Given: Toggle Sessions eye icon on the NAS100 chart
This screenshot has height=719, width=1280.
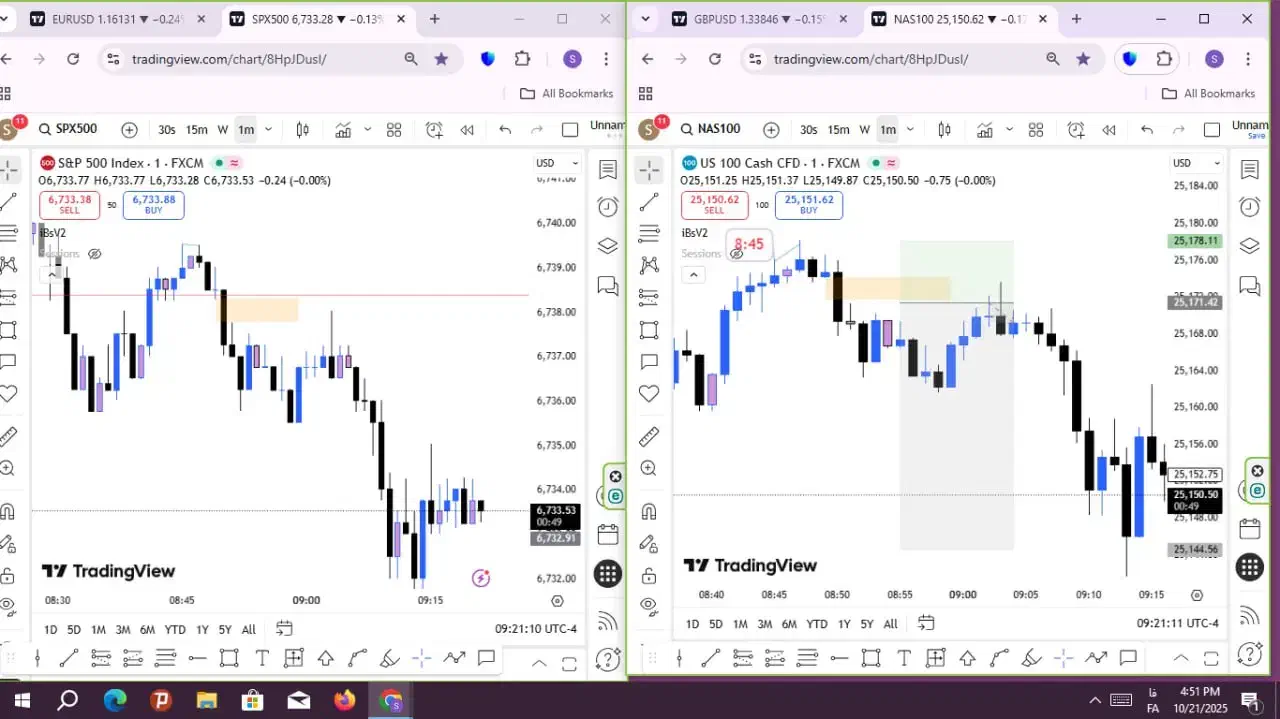Looking at the screenshot, I should pyautogui.click(x=736, y=254).
